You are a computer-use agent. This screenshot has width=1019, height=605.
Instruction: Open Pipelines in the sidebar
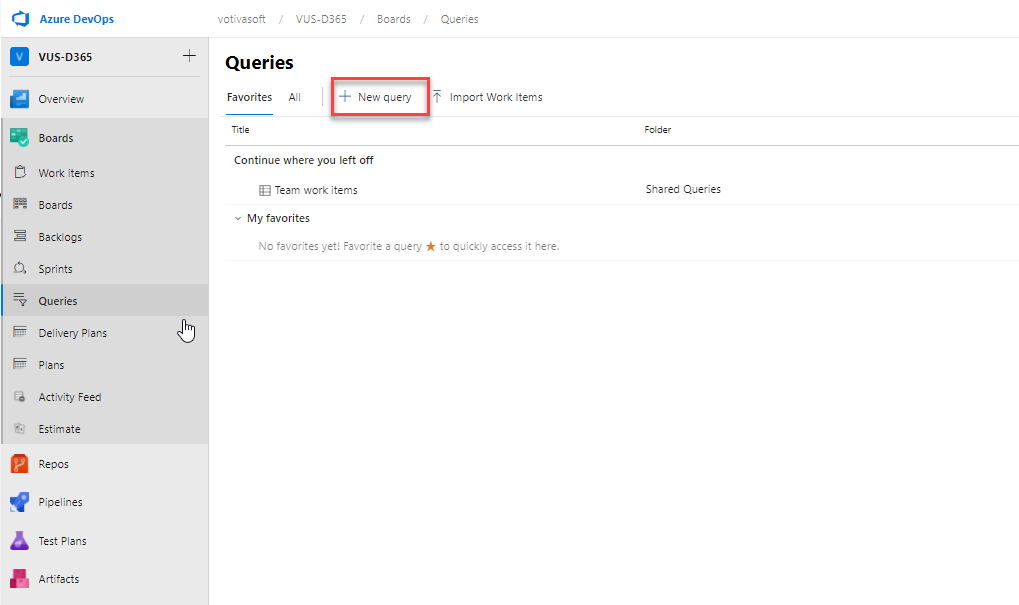point(60,502)
